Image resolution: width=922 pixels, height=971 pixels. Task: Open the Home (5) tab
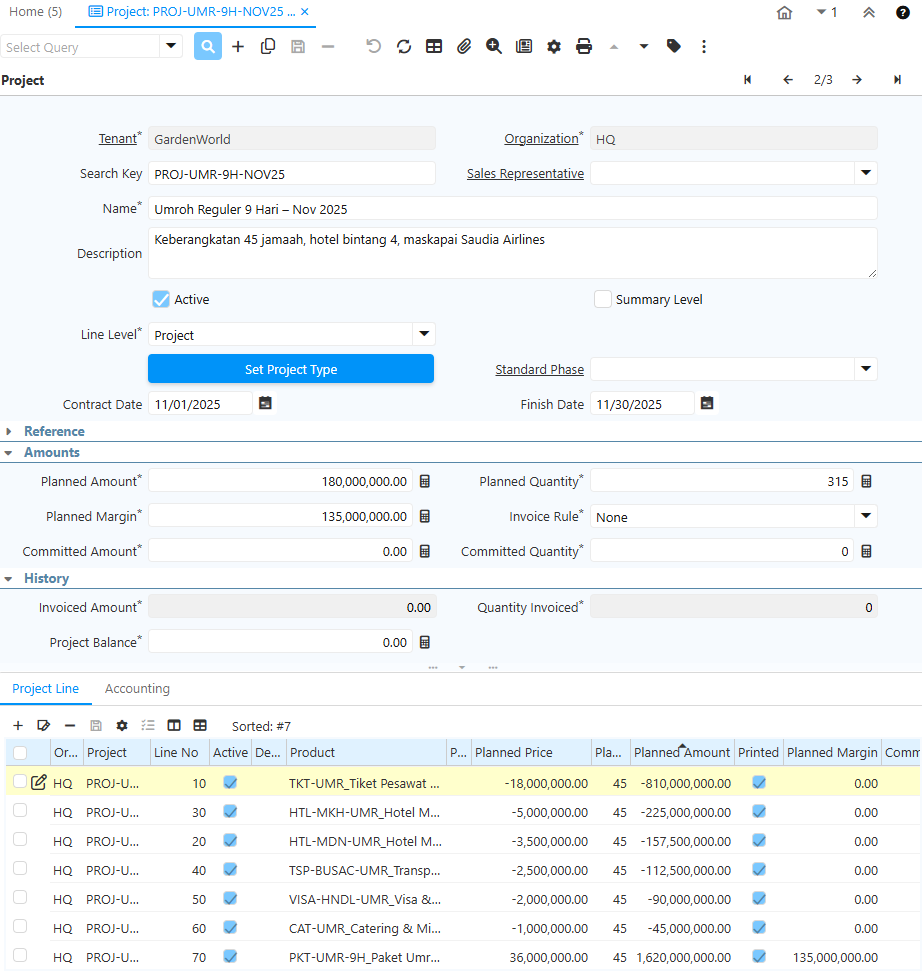(x=36, y=12)
